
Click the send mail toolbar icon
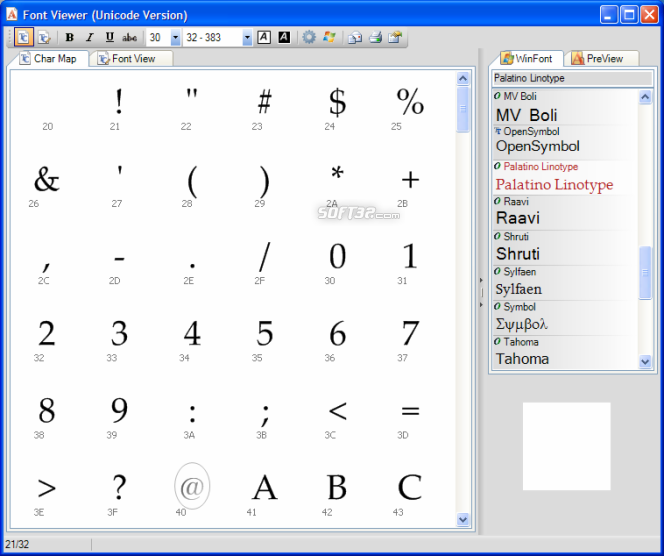[355, 38]
